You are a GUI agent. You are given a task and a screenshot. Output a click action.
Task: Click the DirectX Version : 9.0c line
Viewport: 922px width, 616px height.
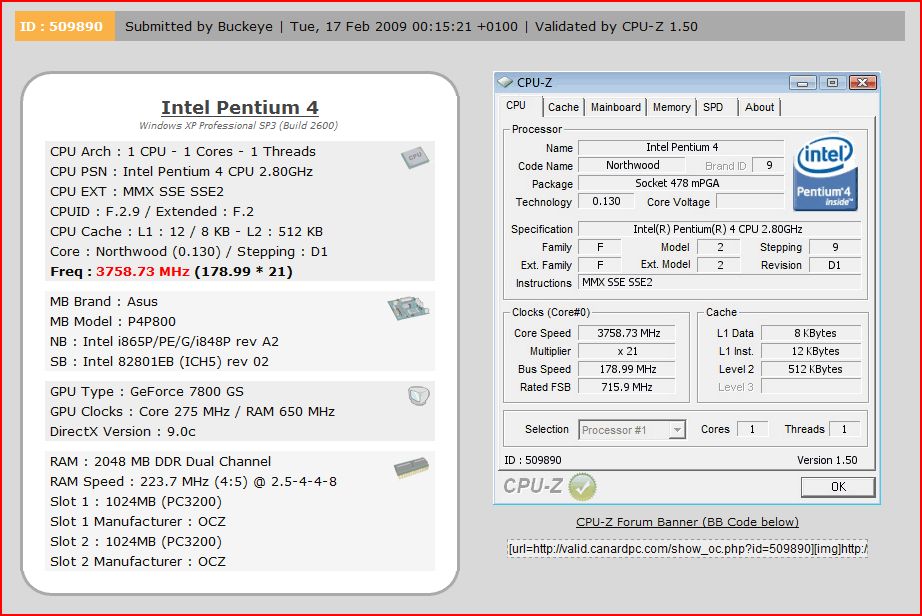tap(123, 431)
